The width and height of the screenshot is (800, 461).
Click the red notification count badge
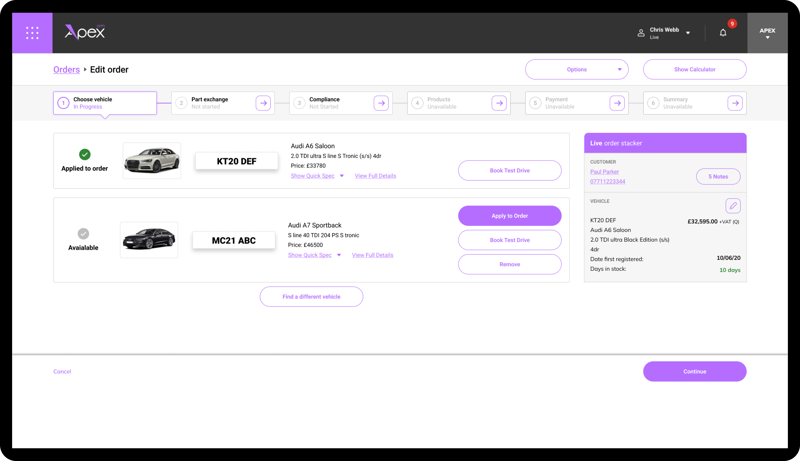732,23
